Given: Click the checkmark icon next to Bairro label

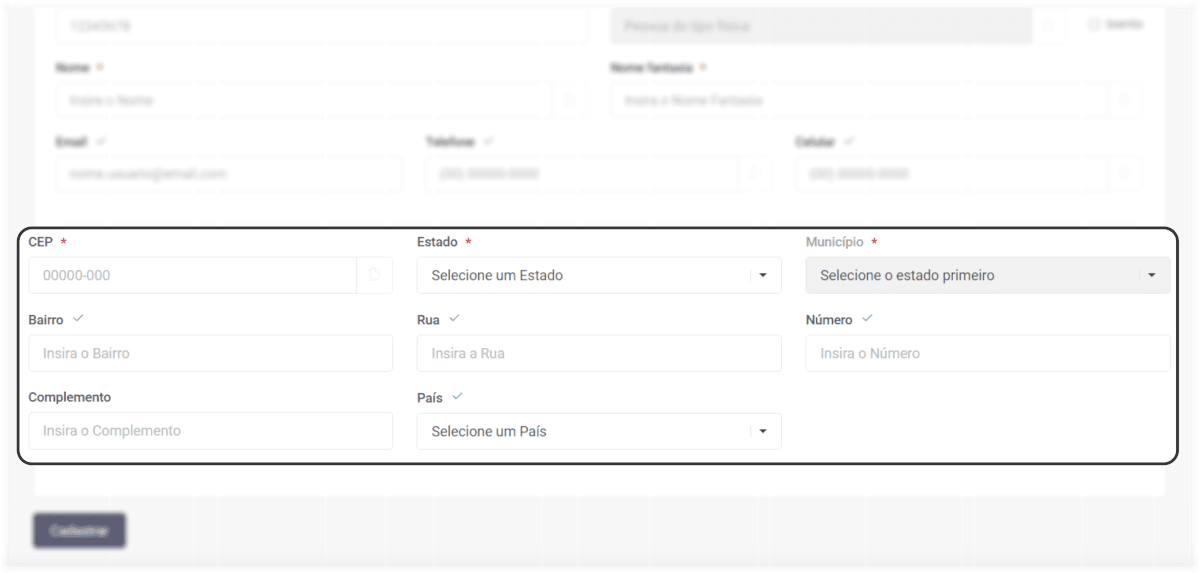Looking at the screenshot, I should (78, 319).
